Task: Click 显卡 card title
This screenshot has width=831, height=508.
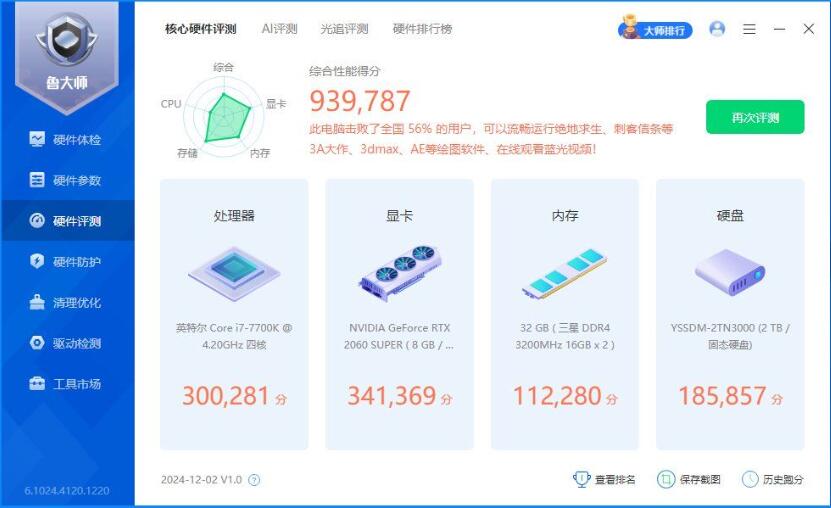Action: (x=400, y=216)
